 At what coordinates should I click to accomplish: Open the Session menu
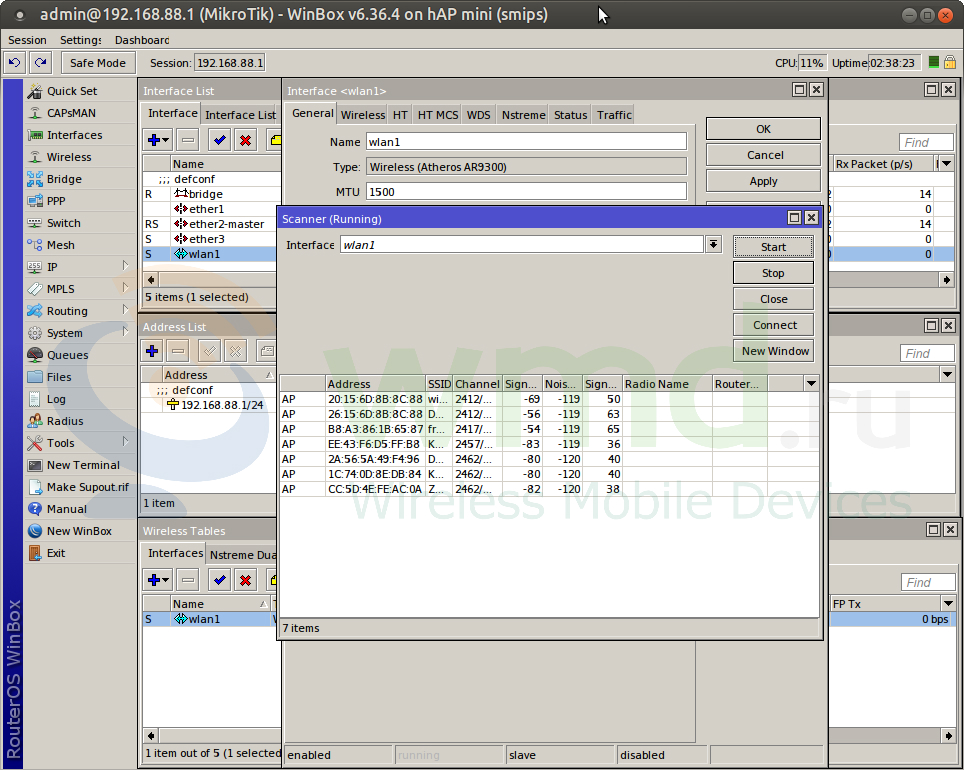click(27, 40)
